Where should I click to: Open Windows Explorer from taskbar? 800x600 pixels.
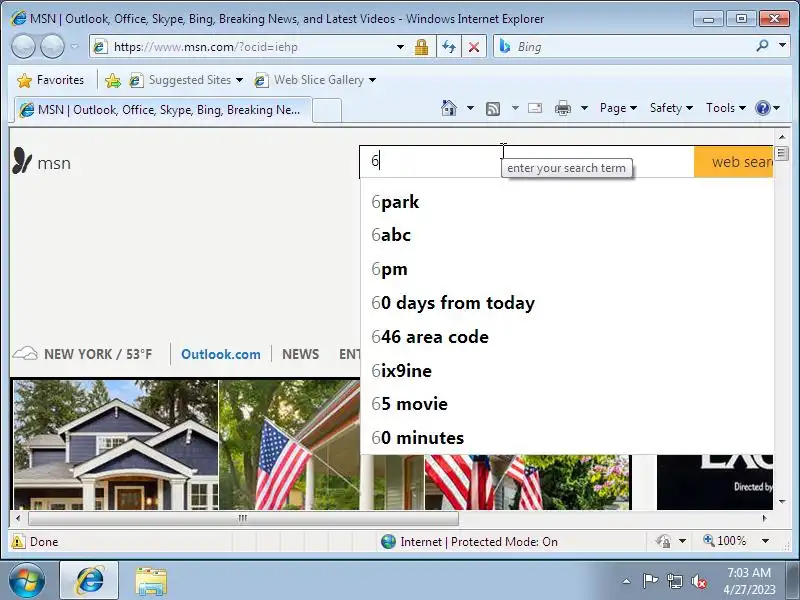click(x=151, y=580)
